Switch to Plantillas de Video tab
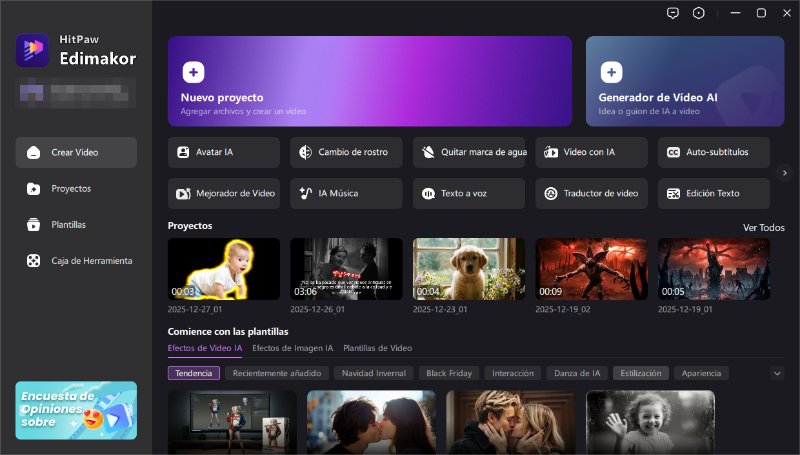Viewport: 800px width, 455px height. click(377, 348)
